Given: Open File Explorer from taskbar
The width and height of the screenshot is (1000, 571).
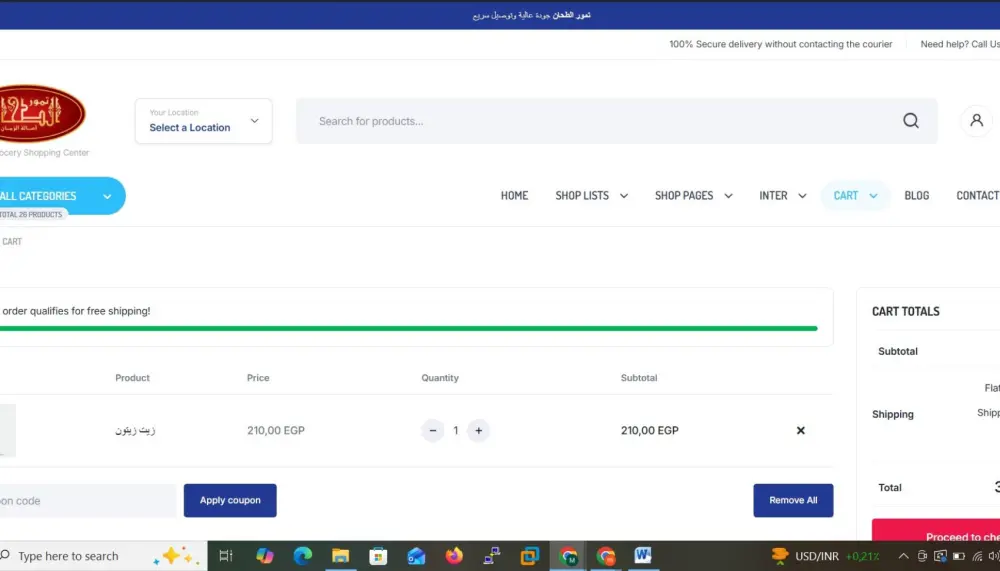Looking at the screenshot, I should point(341,556).
